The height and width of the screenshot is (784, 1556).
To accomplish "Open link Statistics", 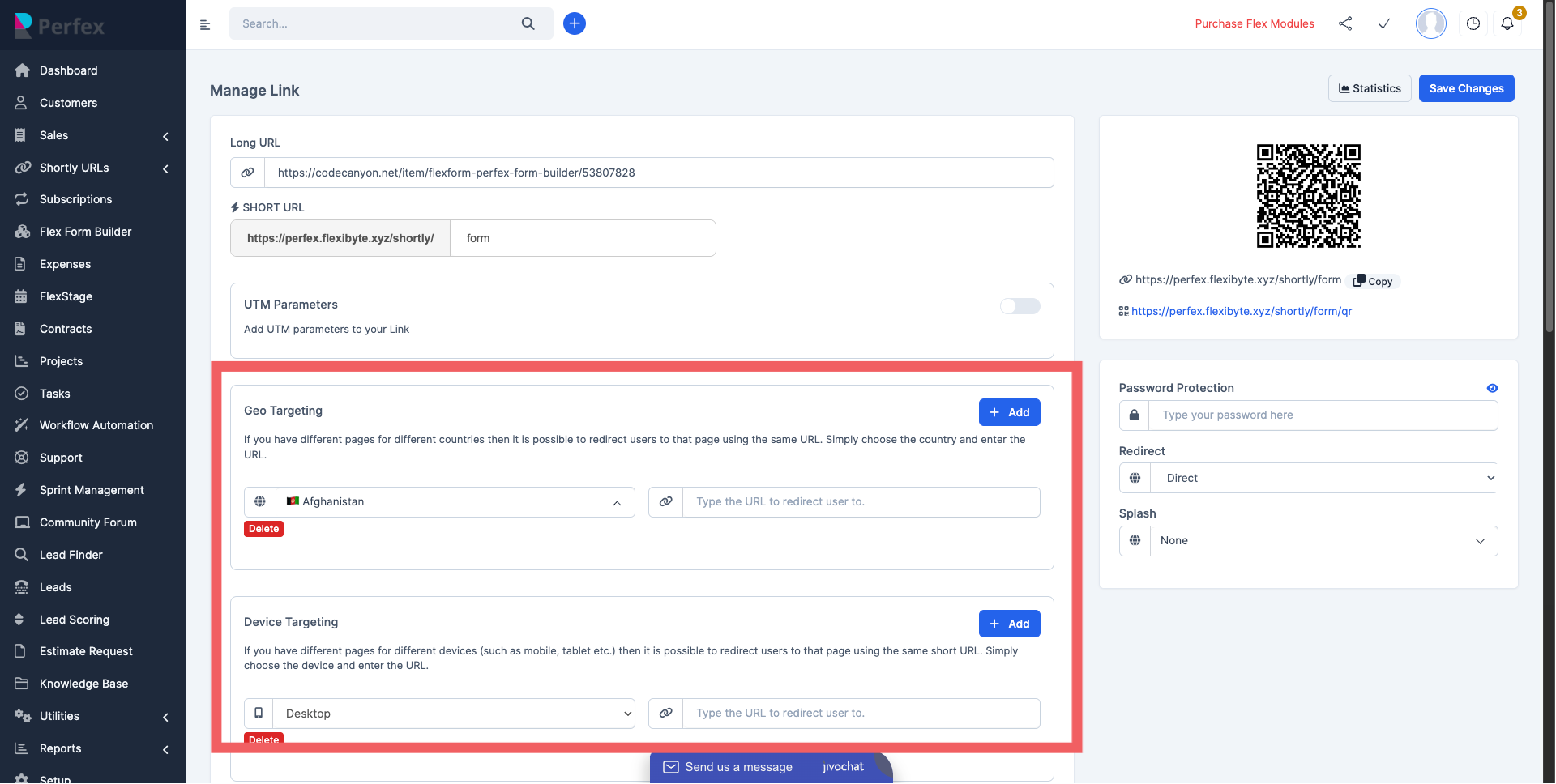I will (1370, 88).
